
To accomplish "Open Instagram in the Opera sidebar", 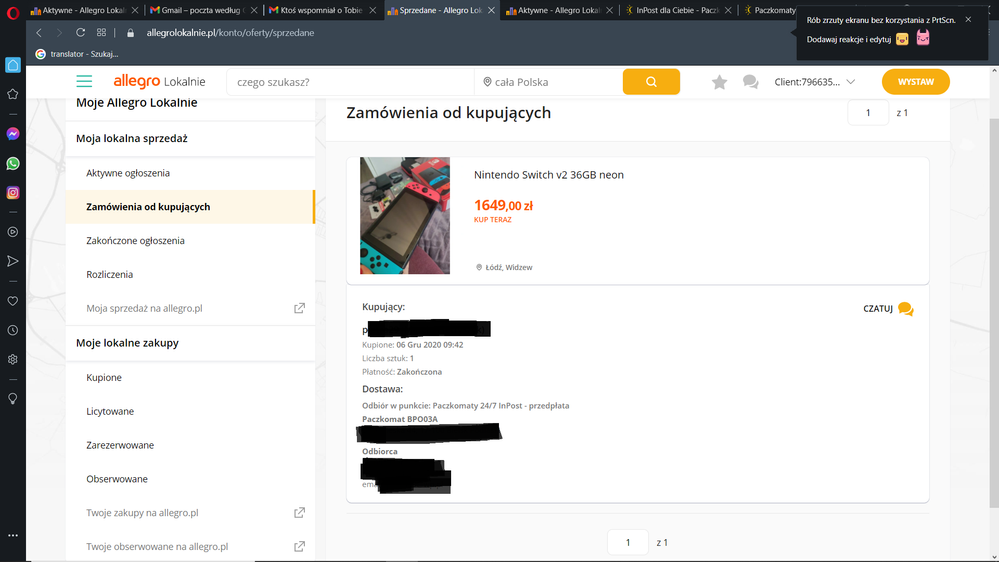I will (x=13, y=192).
